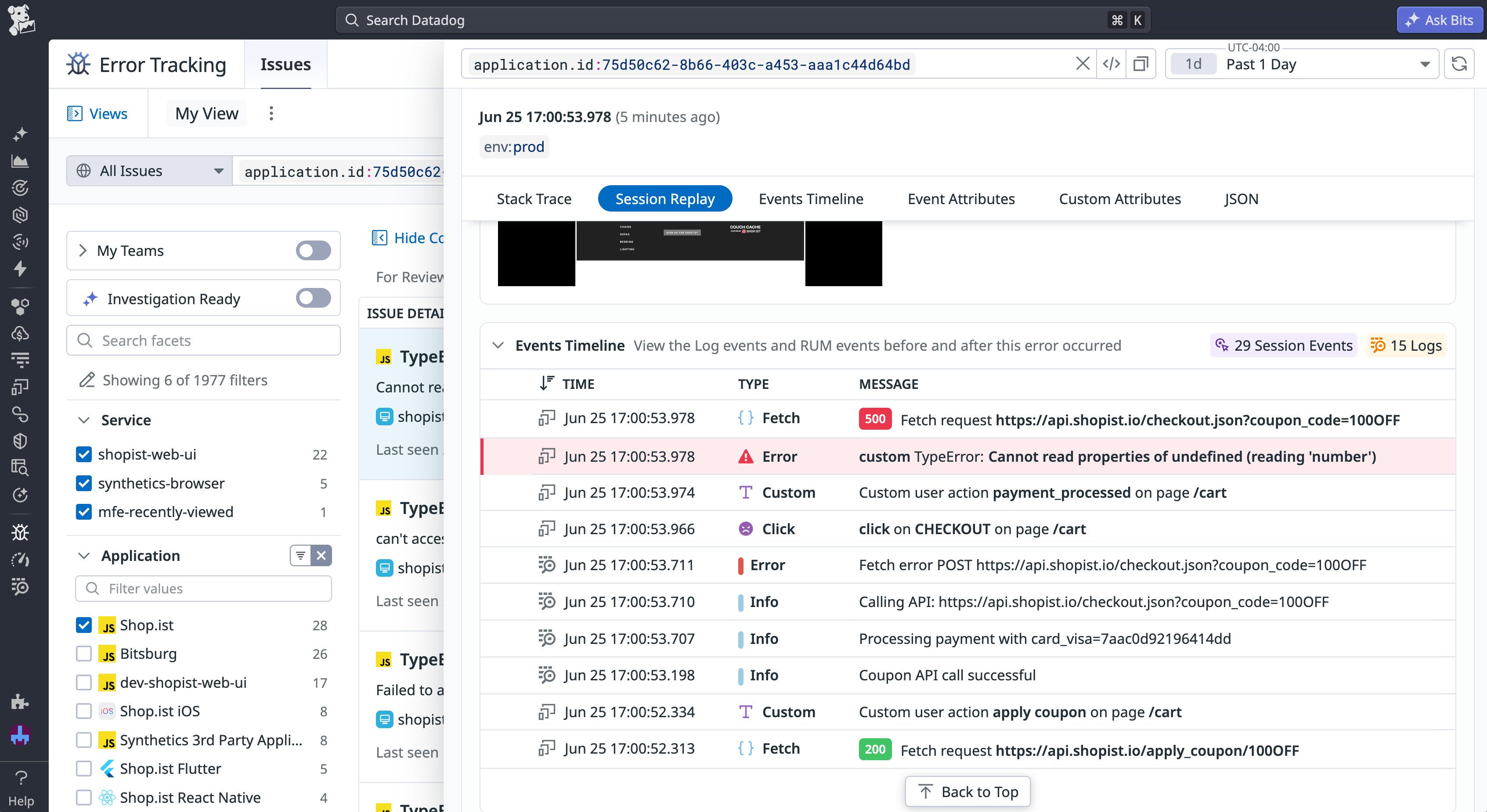
Task: Click the Search Datadog field
Action: [743, 20]
